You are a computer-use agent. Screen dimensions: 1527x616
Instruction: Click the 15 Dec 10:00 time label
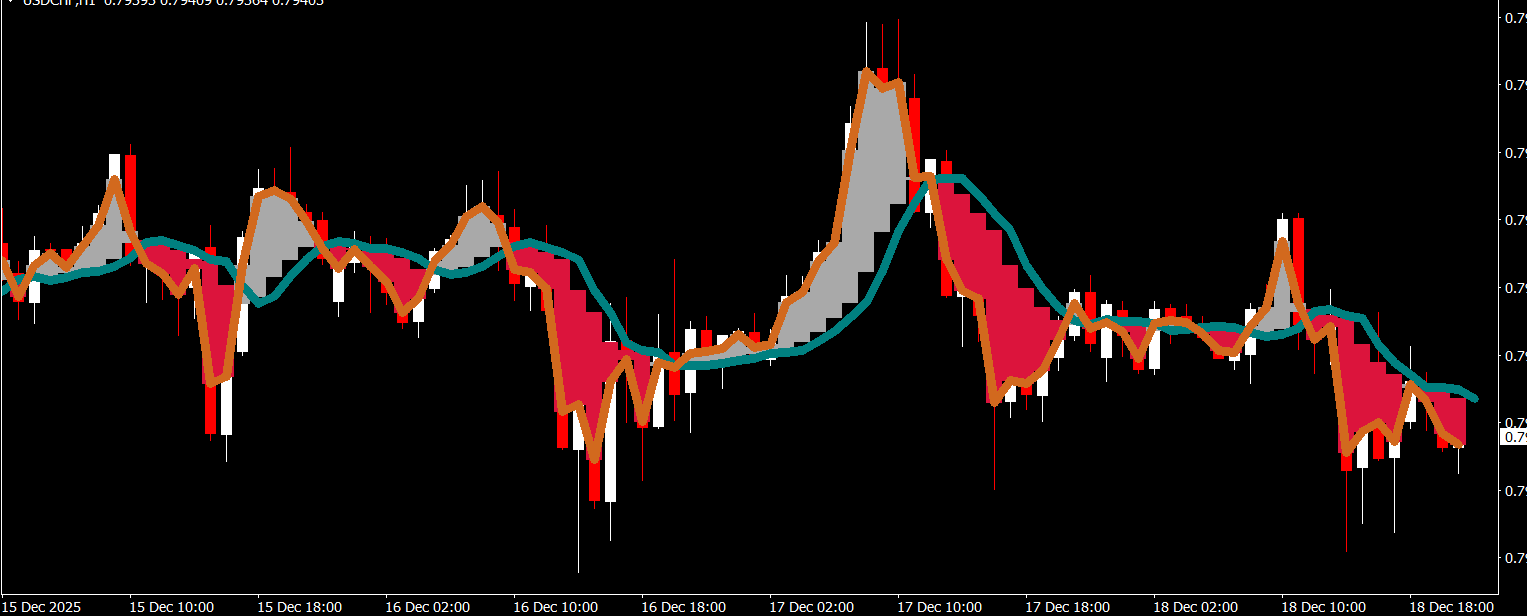[x=172, y=607]
